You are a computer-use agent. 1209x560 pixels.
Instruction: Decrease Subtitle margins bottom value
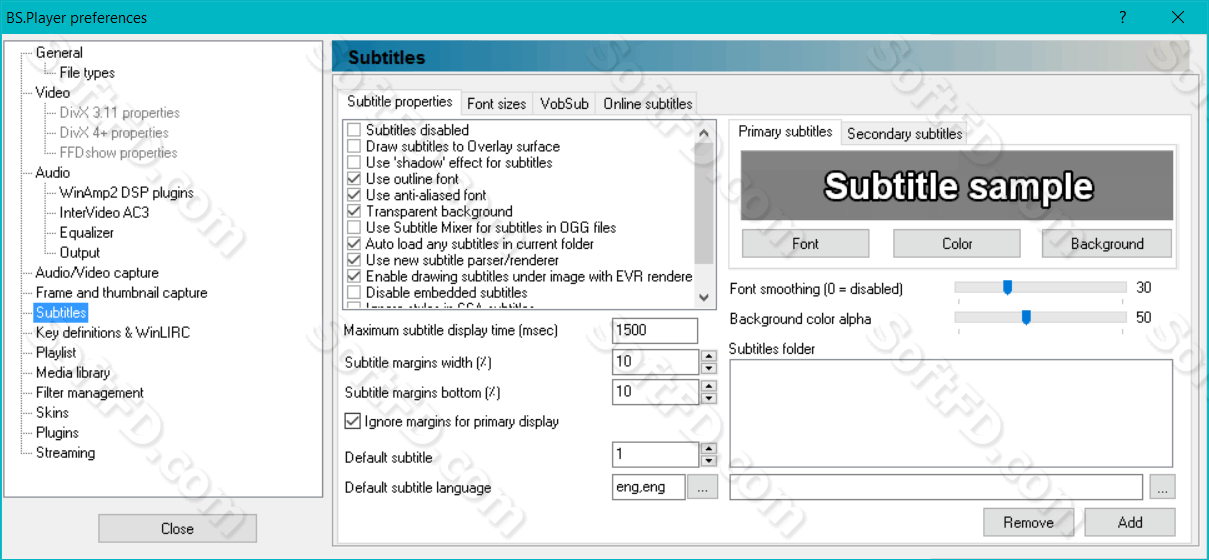(708, 398)
